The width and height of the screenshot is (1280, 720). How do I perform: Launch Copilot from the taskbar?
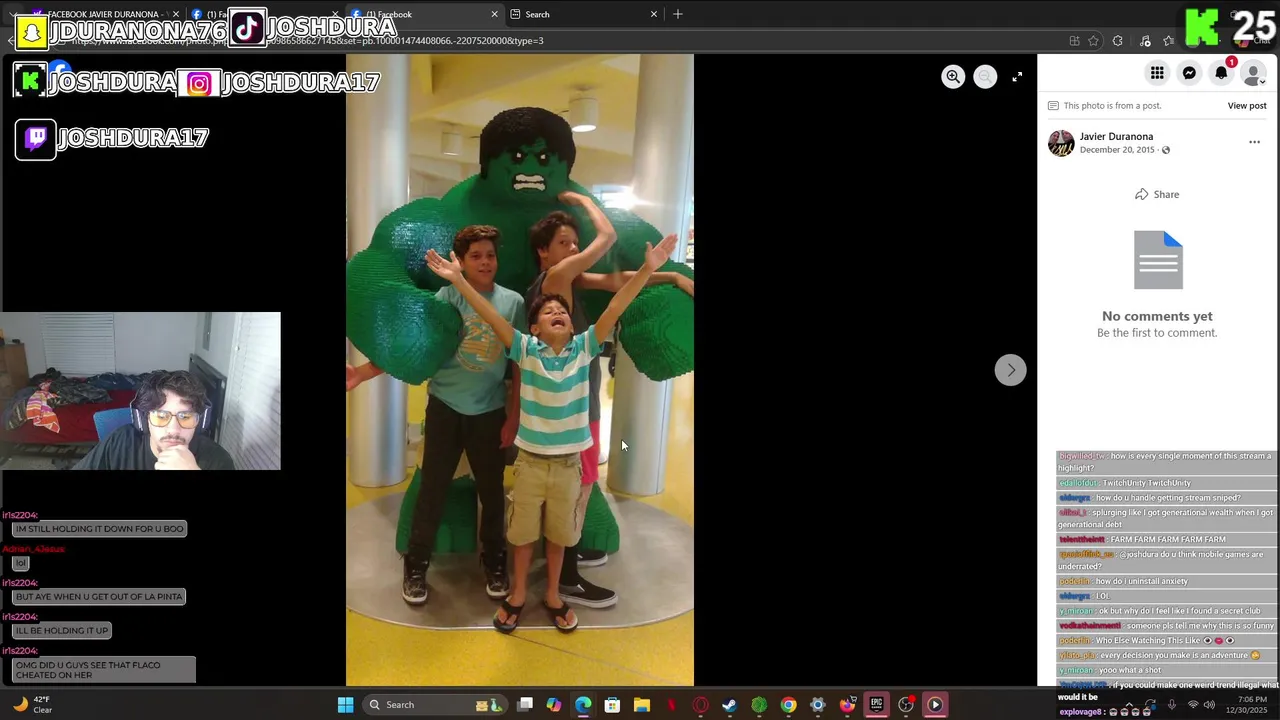click(554, 705)
